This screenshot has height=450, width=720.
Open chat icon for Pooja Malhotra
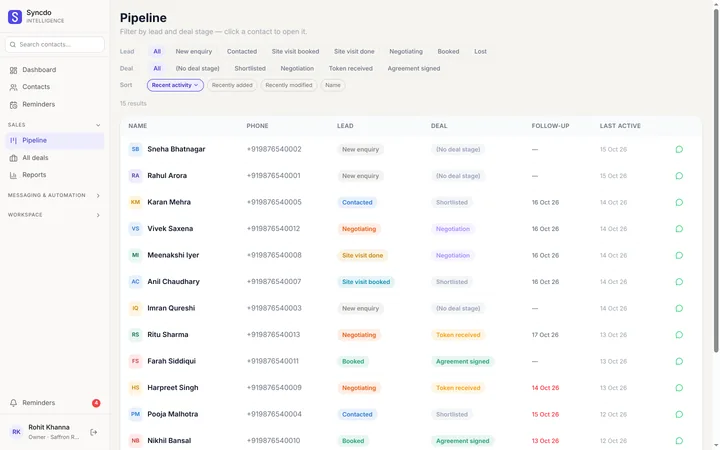(679, 414)
